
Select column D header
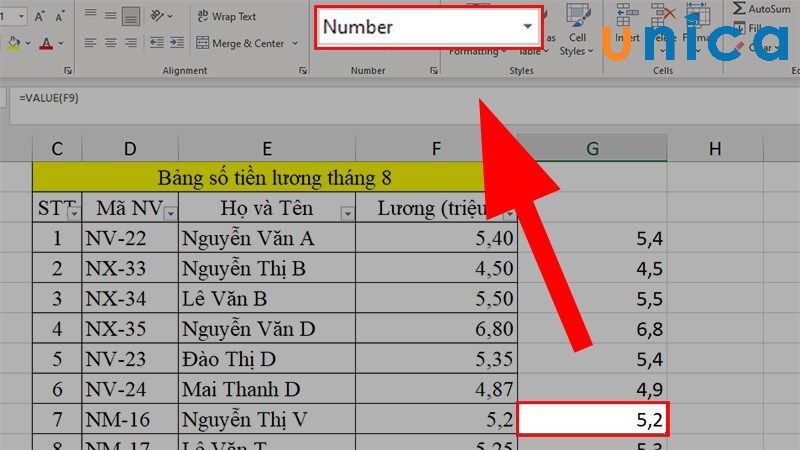click(x=130, y=148)
